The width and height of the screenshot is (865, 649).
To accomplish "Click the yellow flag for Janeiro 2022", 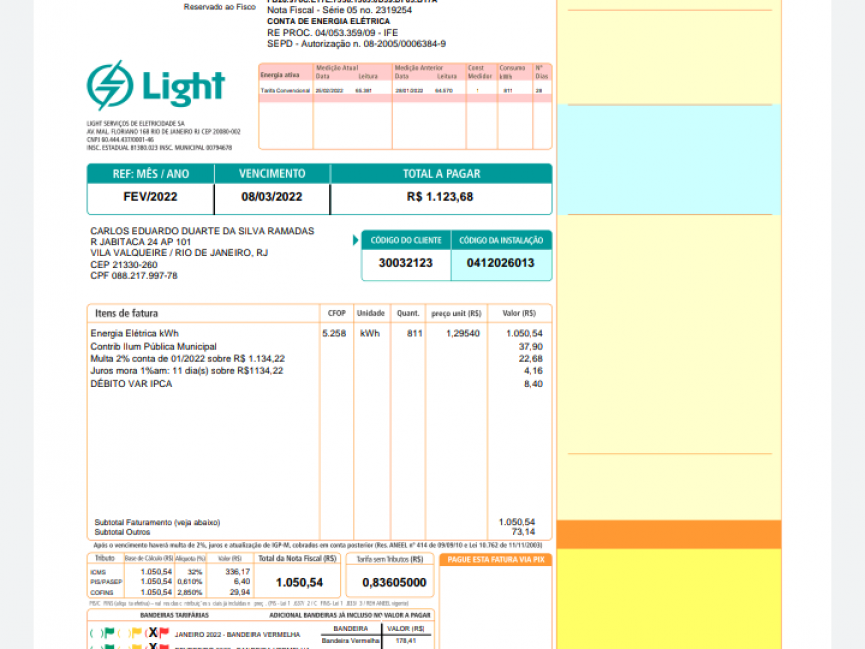I will coord(137,633).
